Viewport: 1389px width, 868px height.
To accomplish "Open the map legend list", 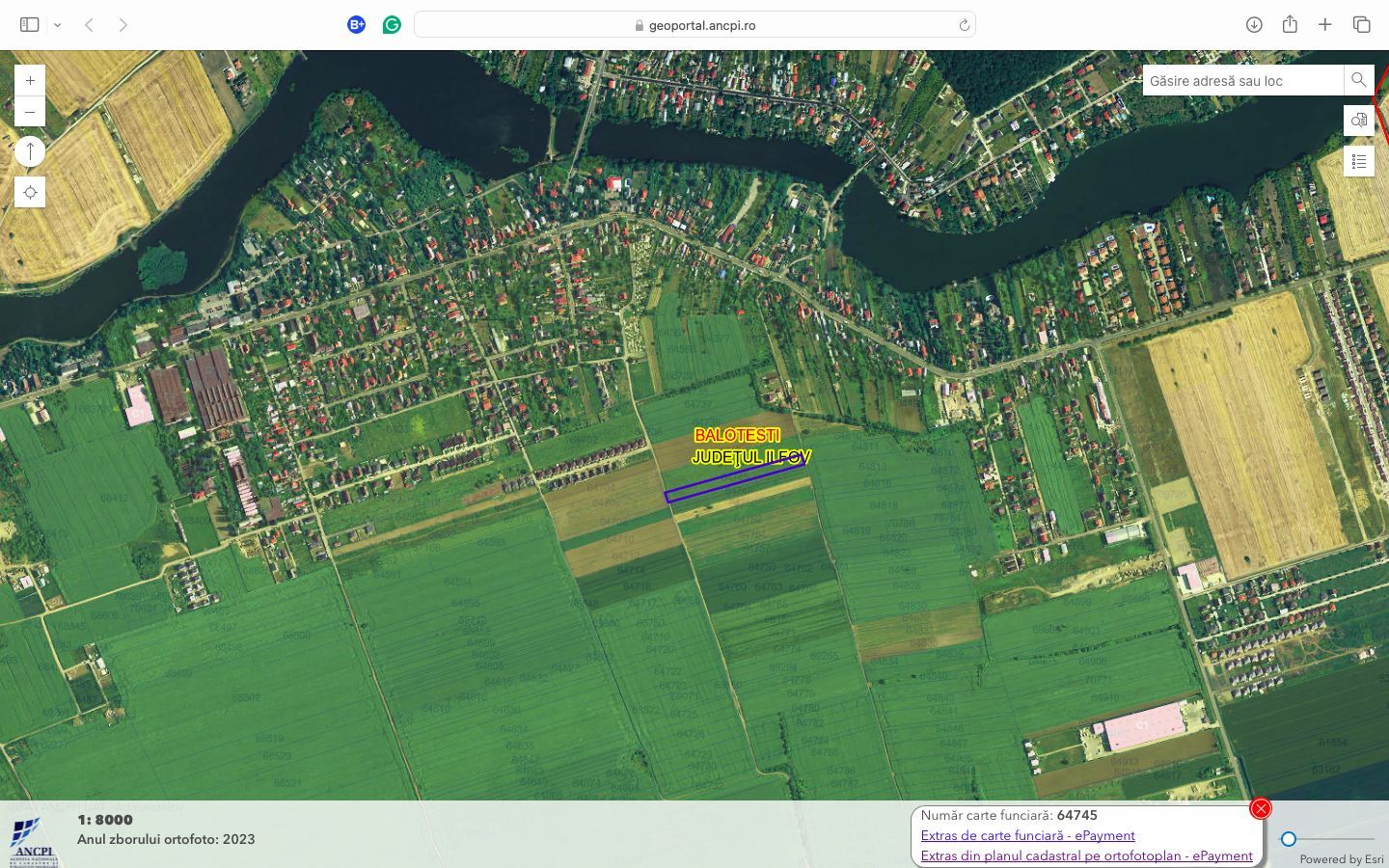I will click(1359, 161).
